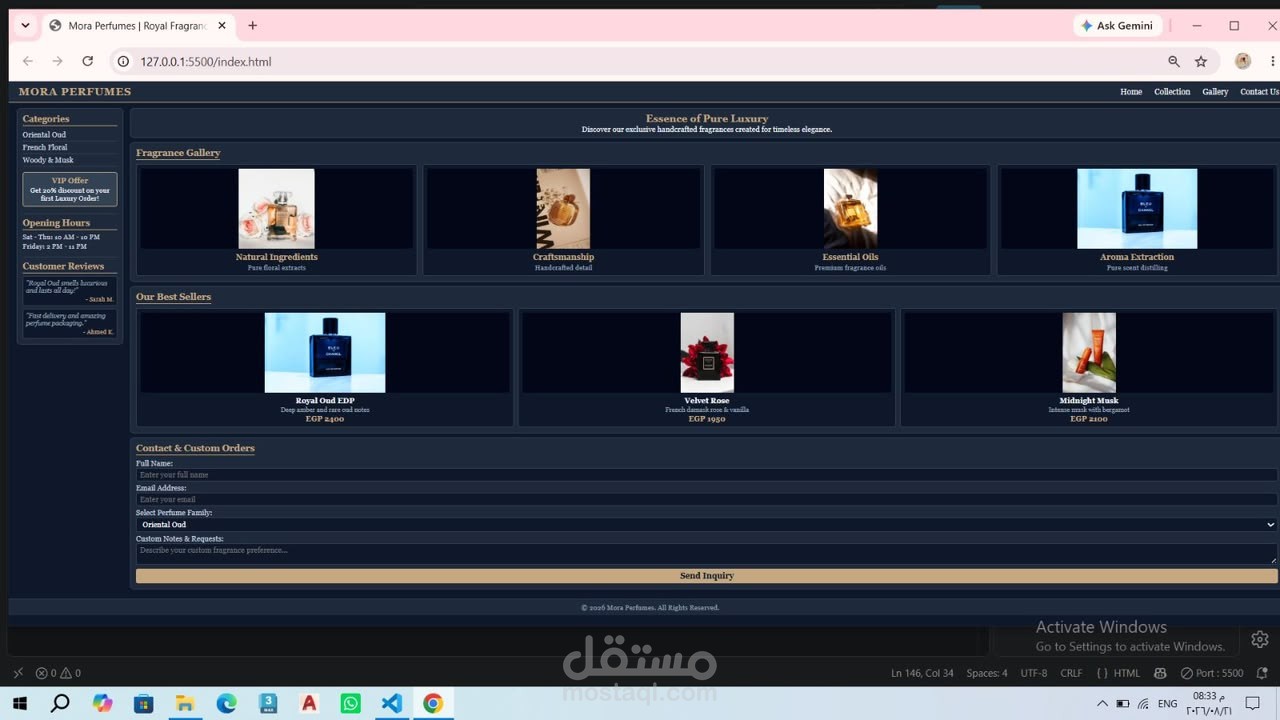Click the Natural Ingredients gallery image
The image size is (1280, 720).
pyautogui.click(x=277, y=209)
